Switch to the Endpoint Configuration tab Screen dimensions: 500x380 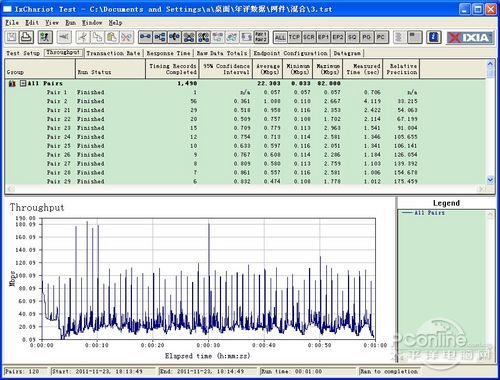tap(290, 53)
